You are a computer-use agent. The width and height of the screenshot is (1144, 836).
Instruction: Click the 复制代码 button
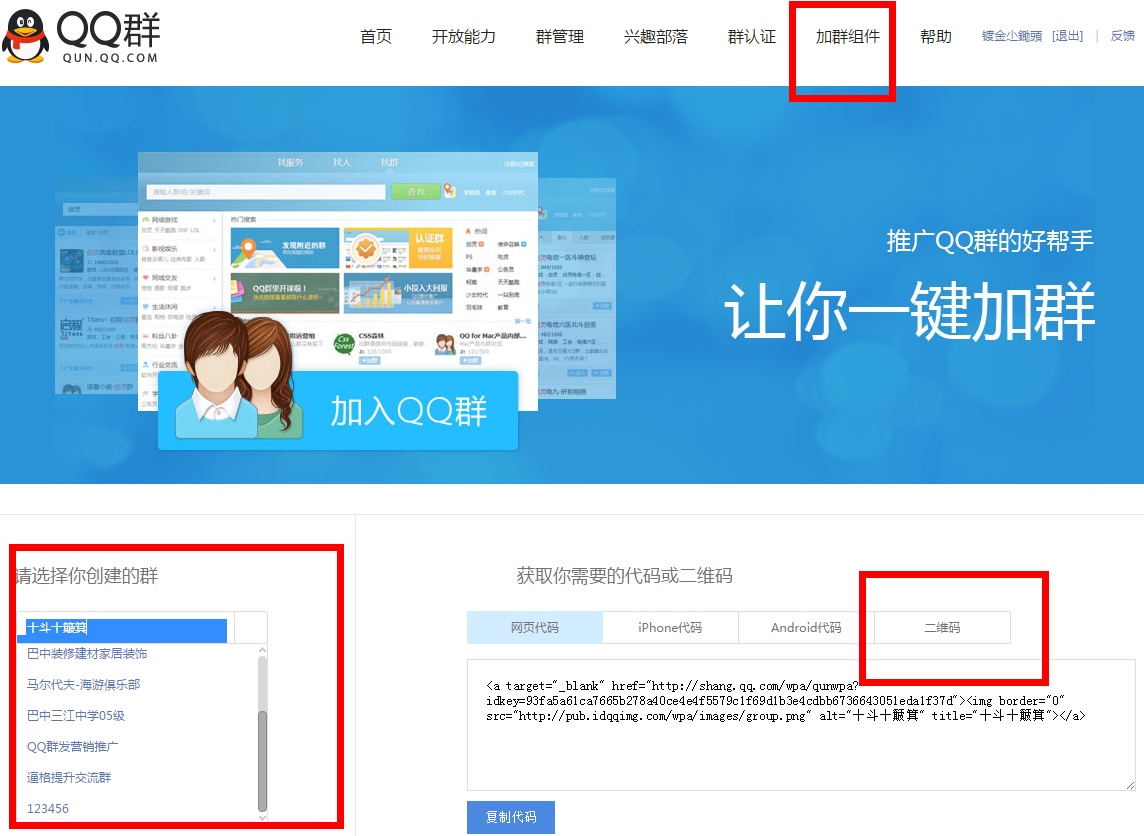tap(510, 817)
